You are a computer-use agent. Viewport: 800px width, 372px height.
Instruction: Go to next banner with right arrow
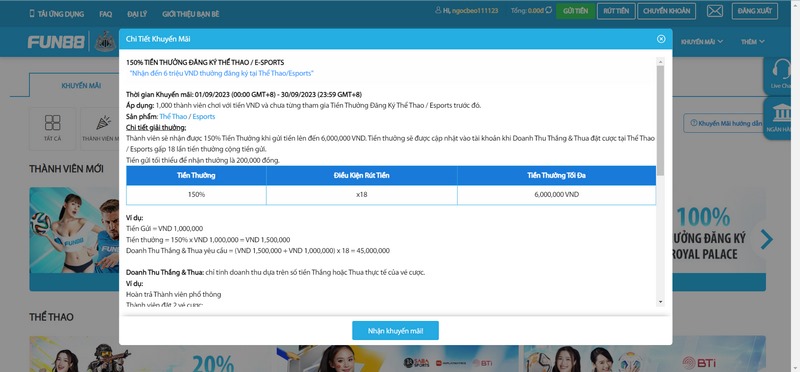click(x=766, y=239)
